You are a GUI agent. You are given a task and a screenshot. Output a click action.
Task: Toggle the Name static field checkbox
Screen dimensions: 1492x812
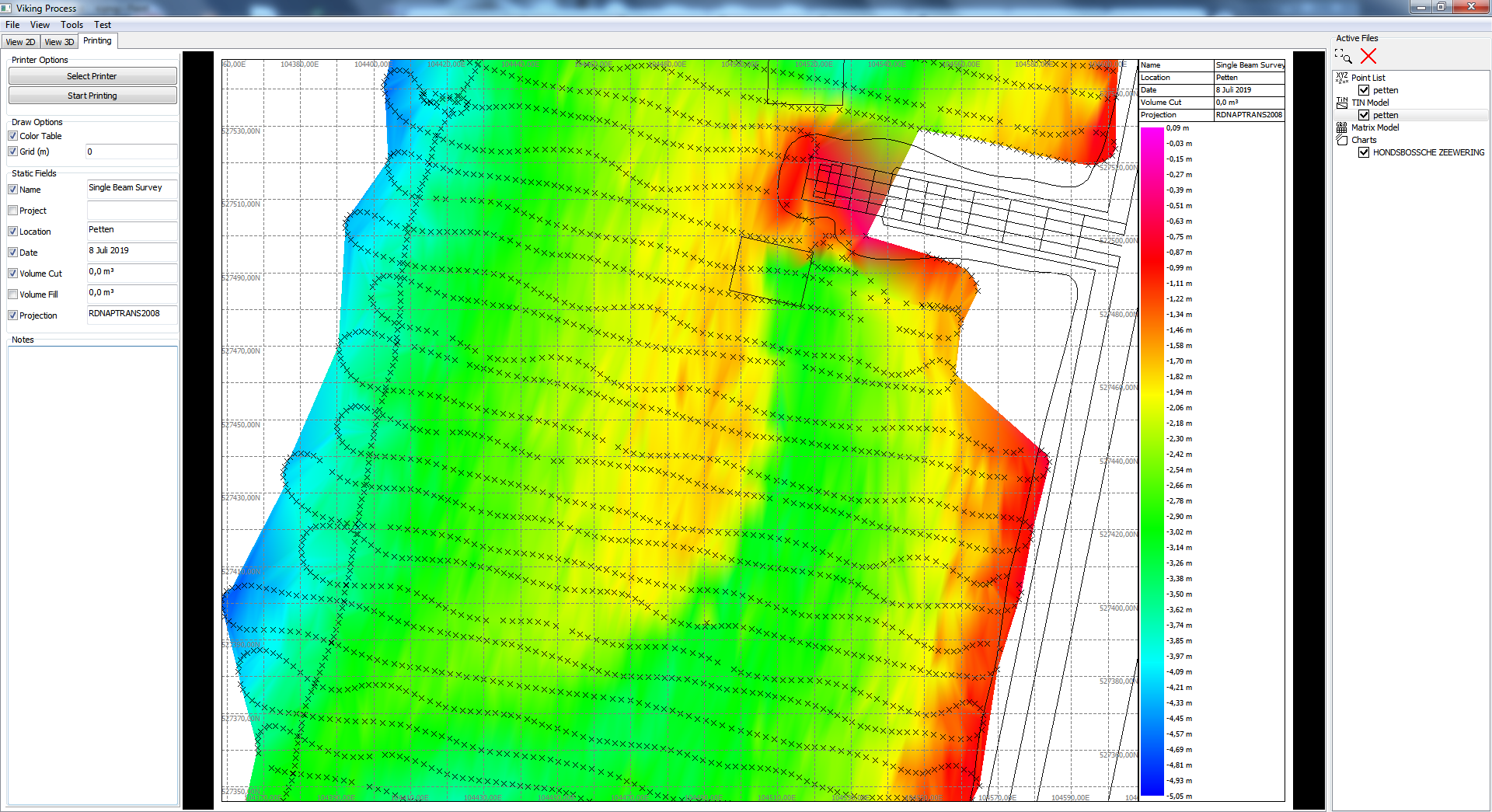coord(12,190)
